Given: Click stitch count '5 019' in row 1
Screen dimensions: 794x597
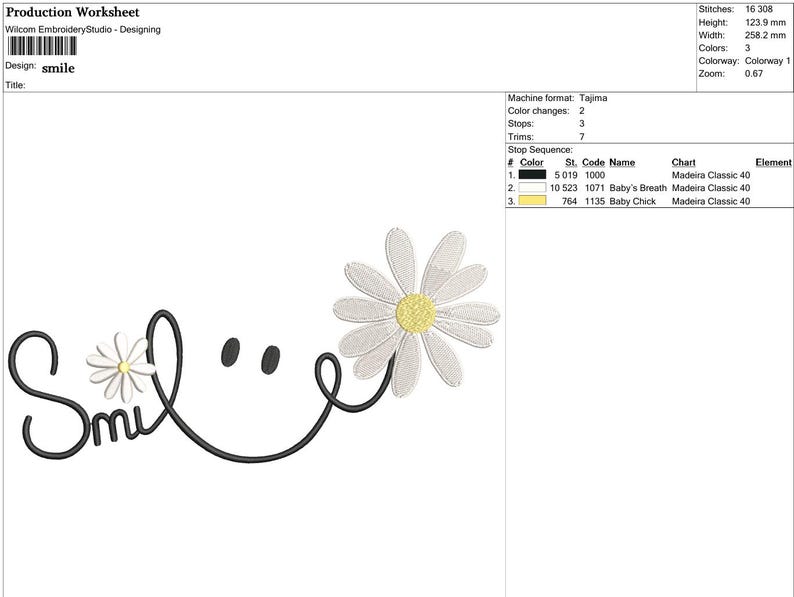Looking at the screenshot, I should (566, 175).
